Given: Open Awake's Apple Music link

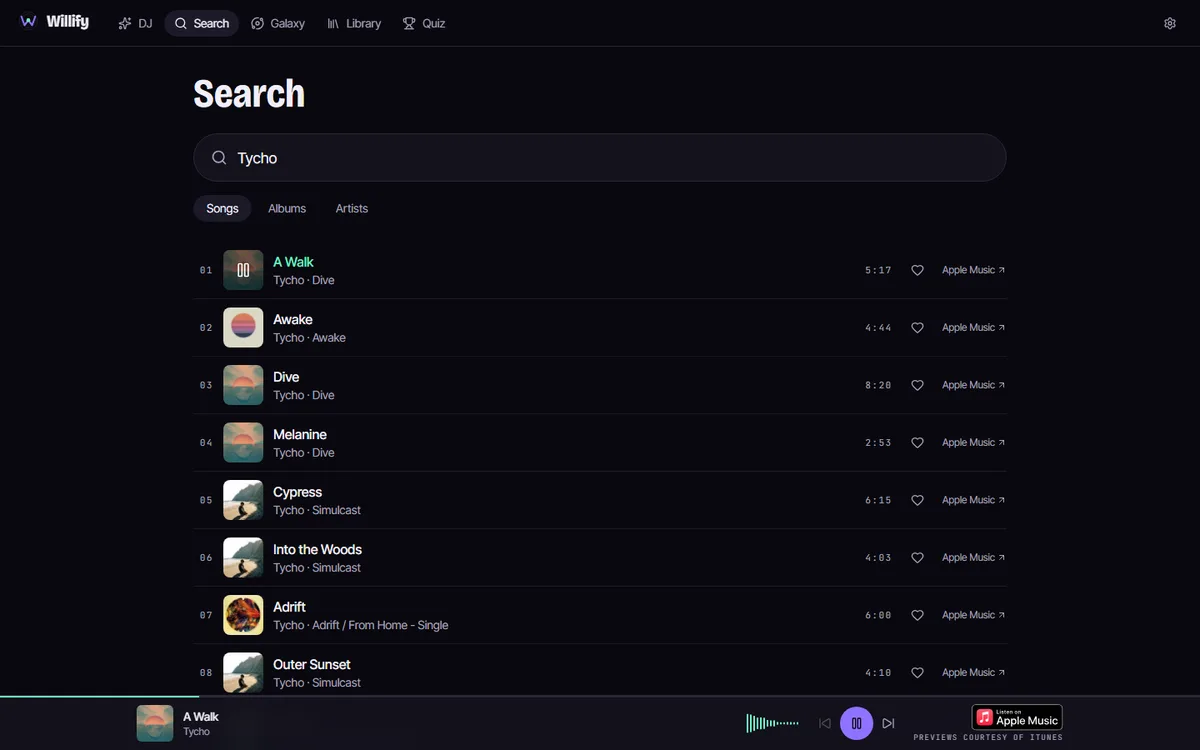Looking at the screenshot, I should click(x=973, y=328).
